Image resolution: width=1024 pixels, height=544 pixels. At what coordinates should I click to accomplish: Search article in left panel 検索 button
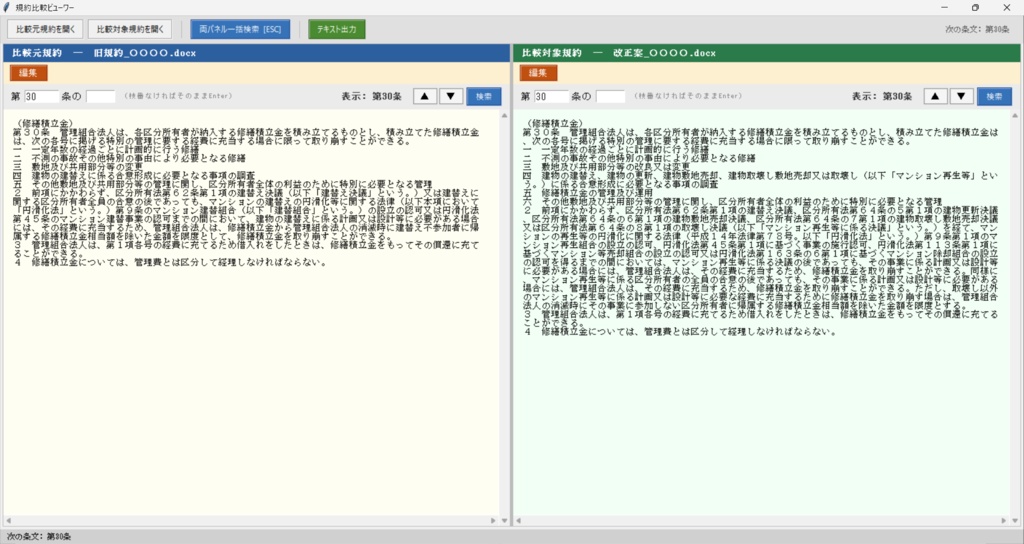point(484,96)
